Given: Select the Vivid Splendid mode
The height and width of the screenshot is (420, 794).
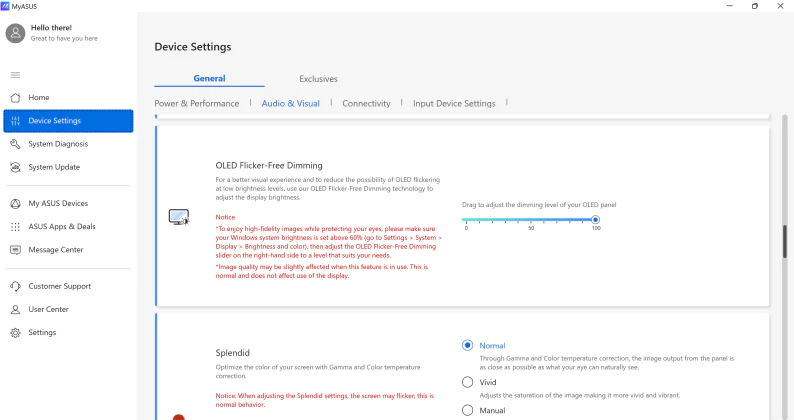Looking at the screenshot, I should tap(467, 383).
